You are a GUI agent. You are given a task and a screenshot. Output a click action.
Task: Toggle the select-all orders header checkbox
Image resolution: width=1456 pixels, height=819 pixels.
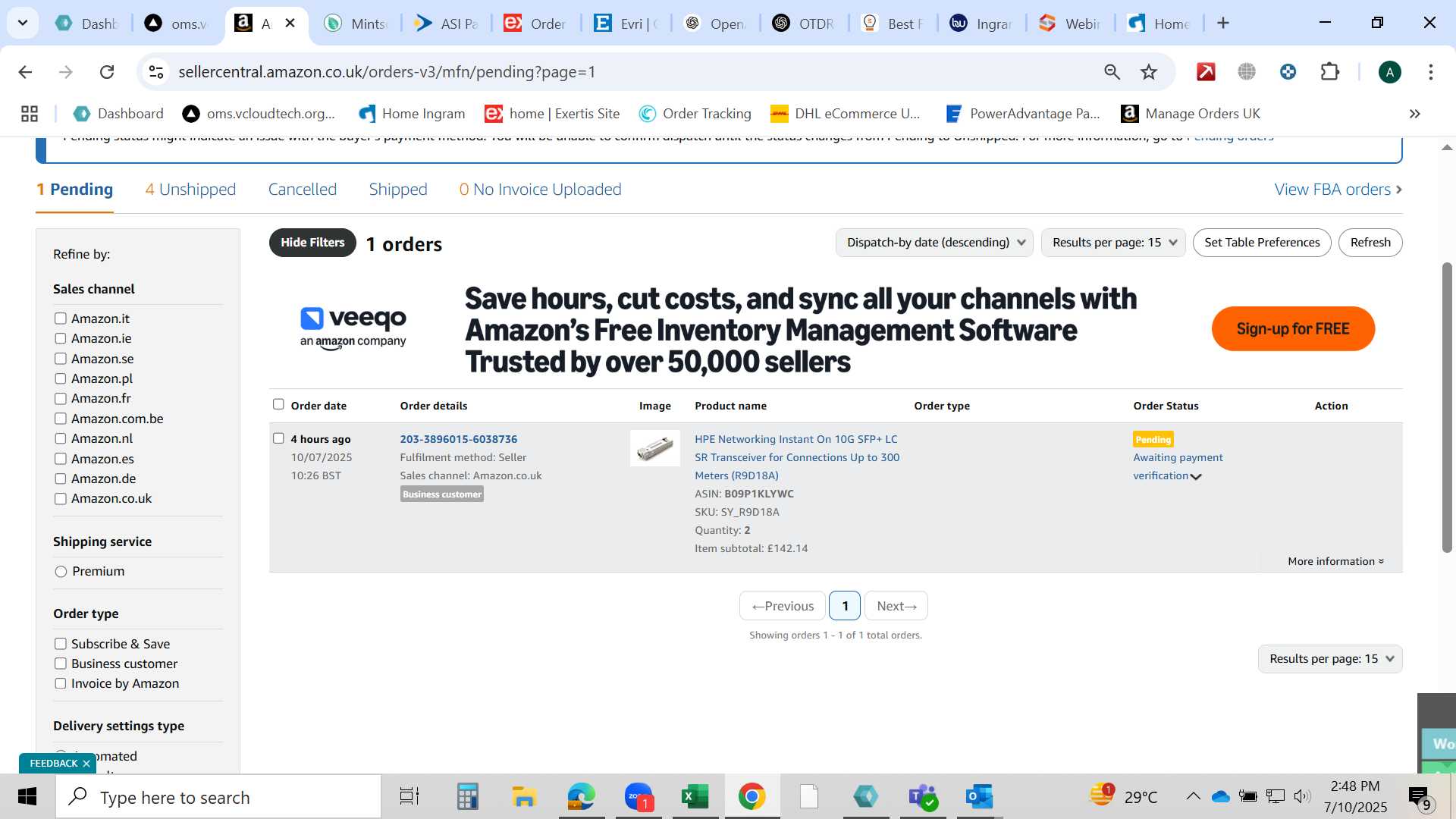278,404
